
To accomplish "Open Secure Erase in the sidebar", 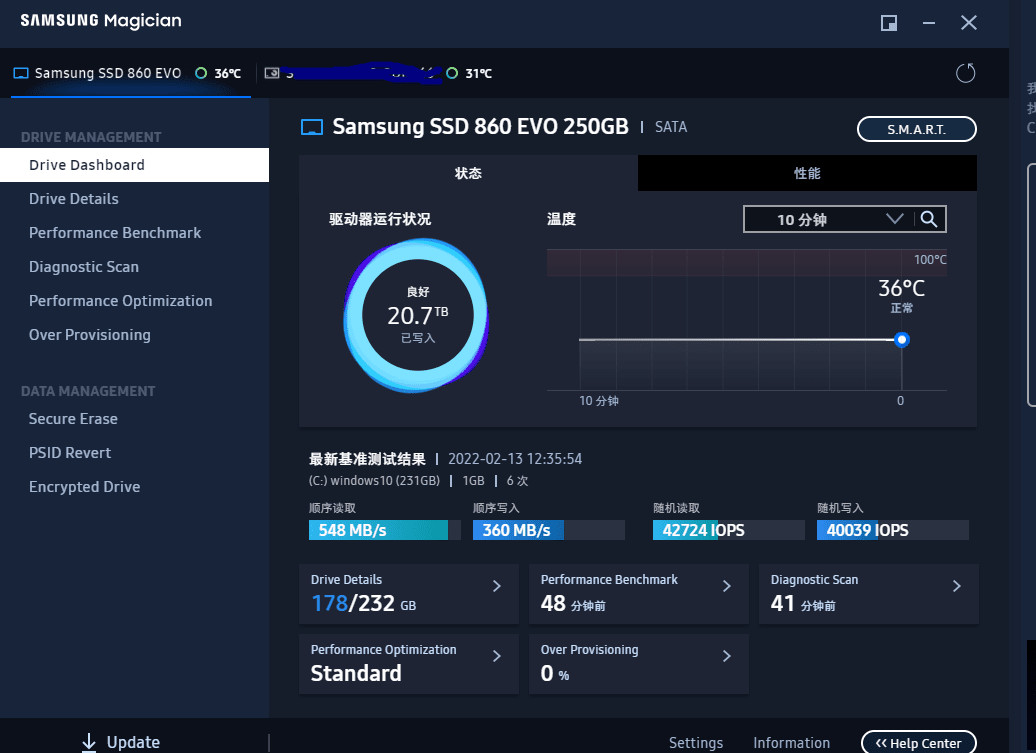I will click(73, 419).
